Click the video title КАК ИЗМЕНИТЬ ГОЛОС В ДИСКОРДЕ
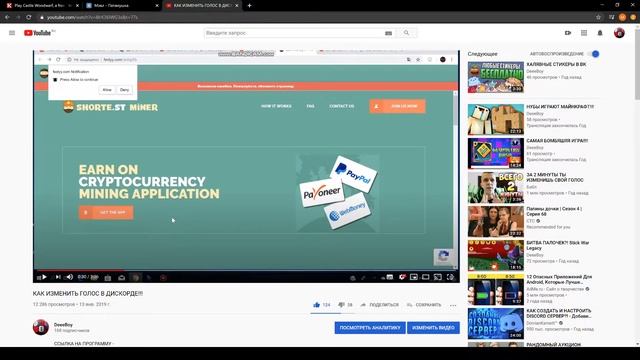The image size is (640, 360). click(88, 293)
